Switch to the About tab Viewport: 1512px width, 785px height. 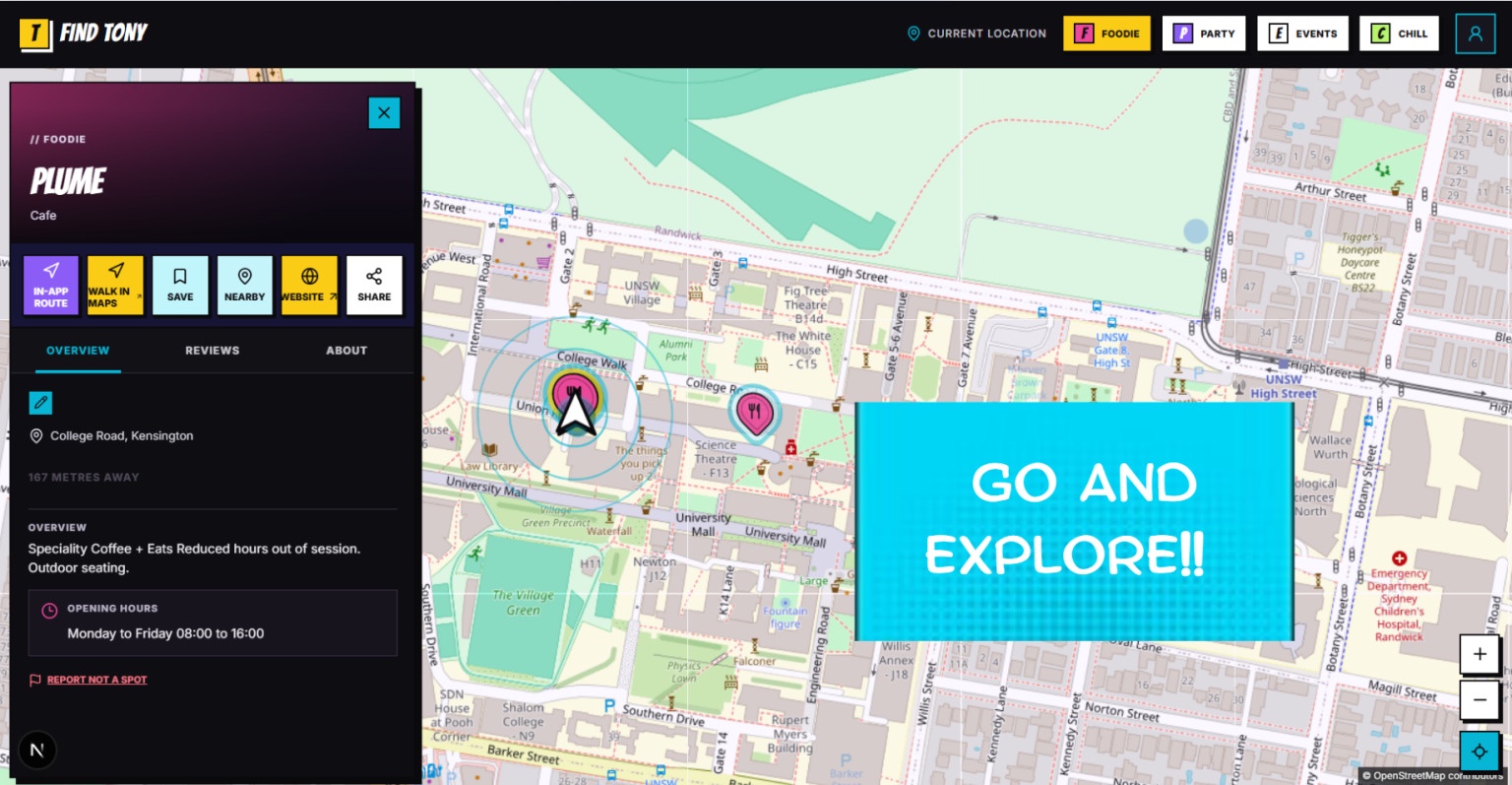point(346,351)
